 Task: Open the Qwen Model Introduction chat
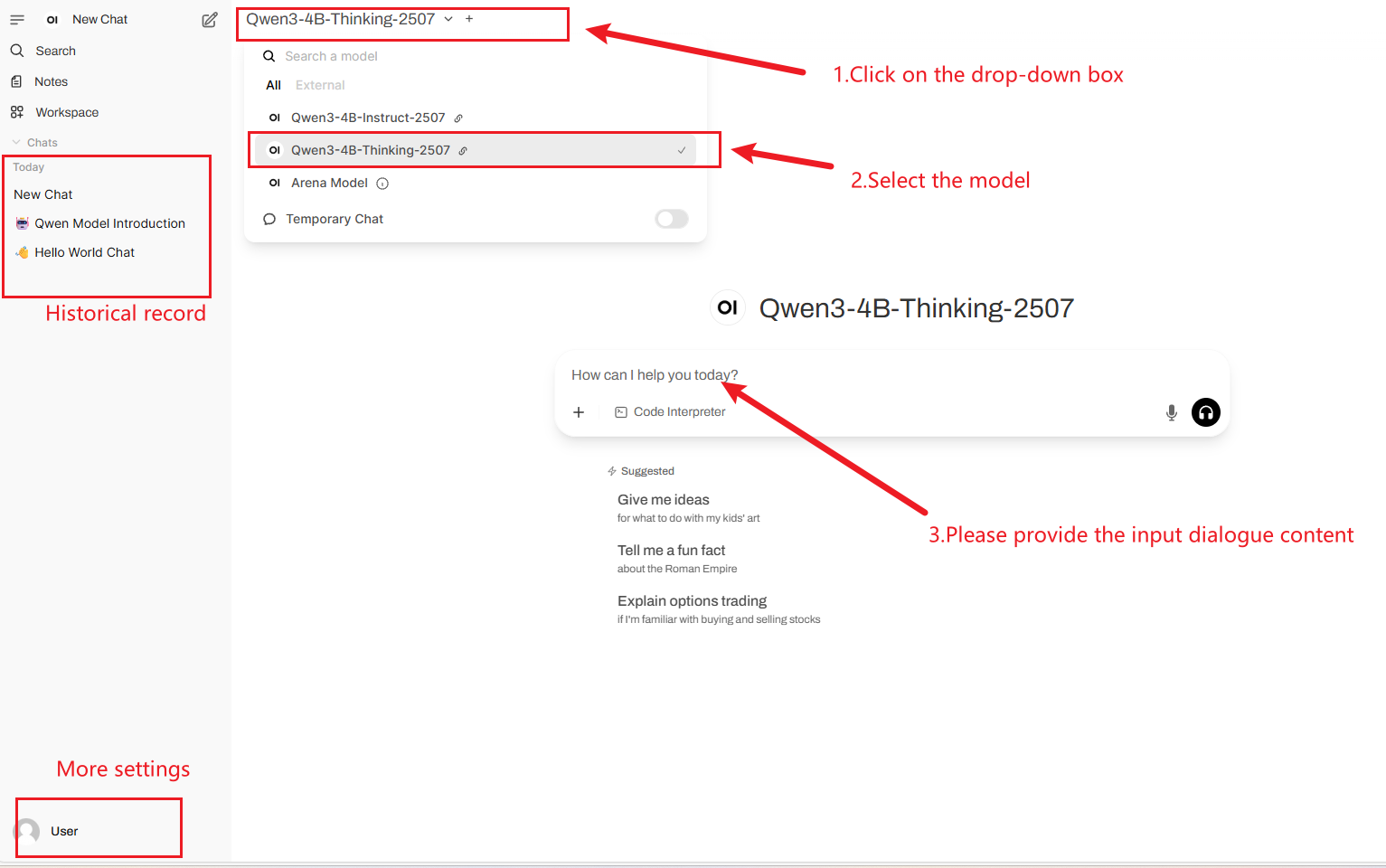point(109,223)
